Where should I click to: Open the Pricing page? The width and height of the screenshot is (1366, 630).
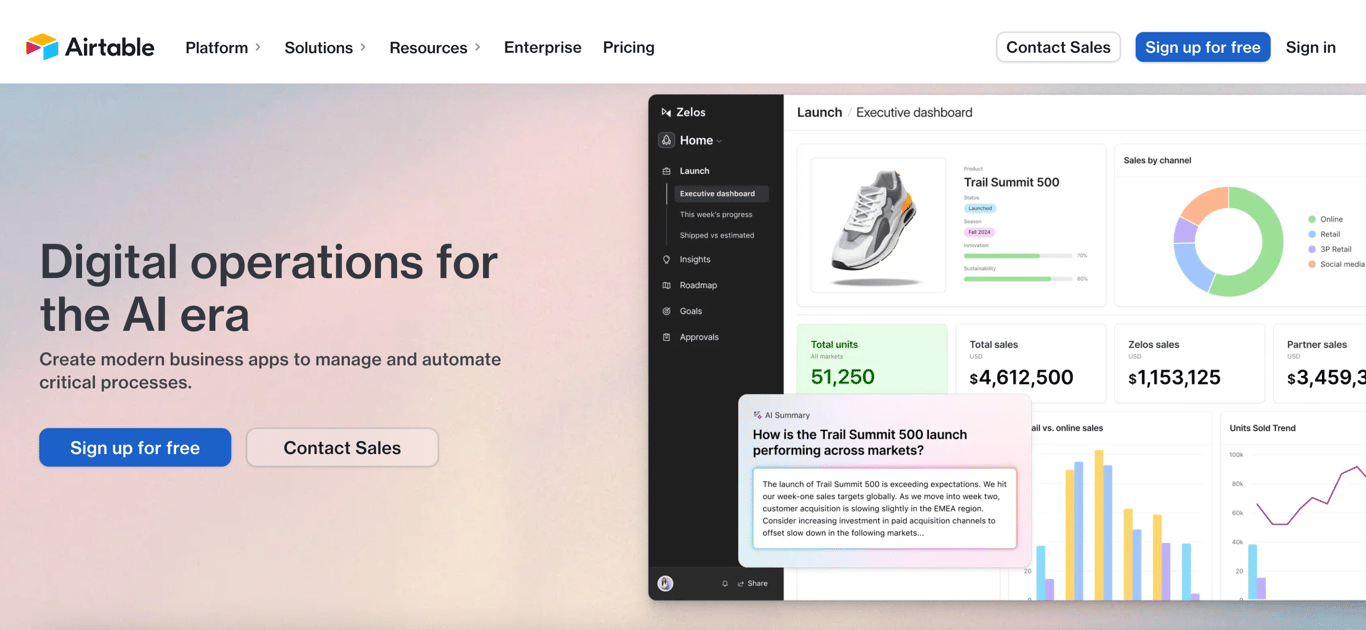(628, 47)
